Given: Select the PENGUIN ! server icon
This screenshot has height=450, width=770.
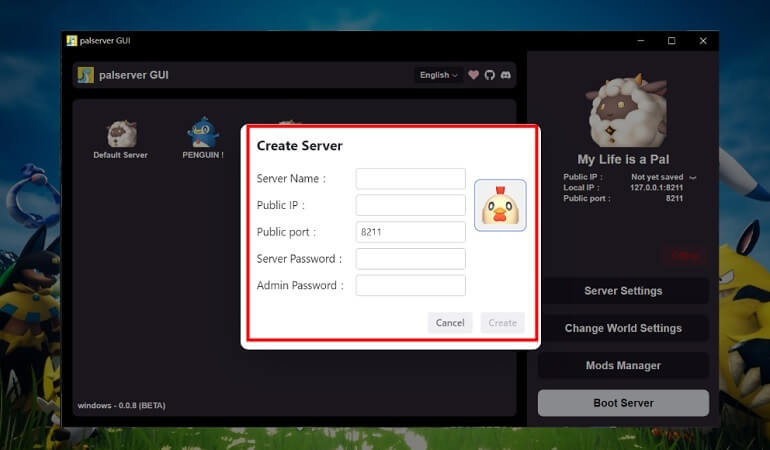Looking at the screenshot, I should pyautogui.click(x=203, y=133).
